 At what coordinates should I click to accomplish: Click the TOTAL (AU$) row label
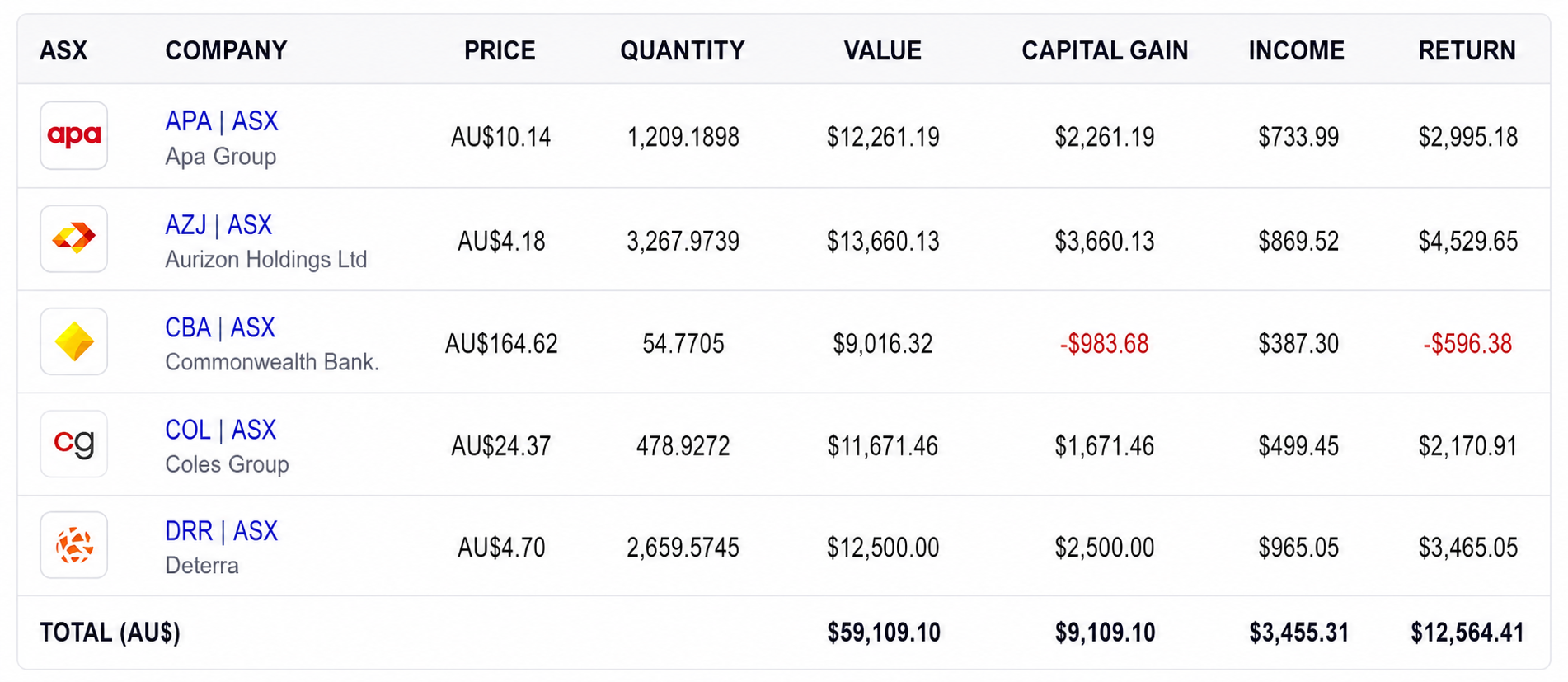pyautogui.click(x=110, y=633)
